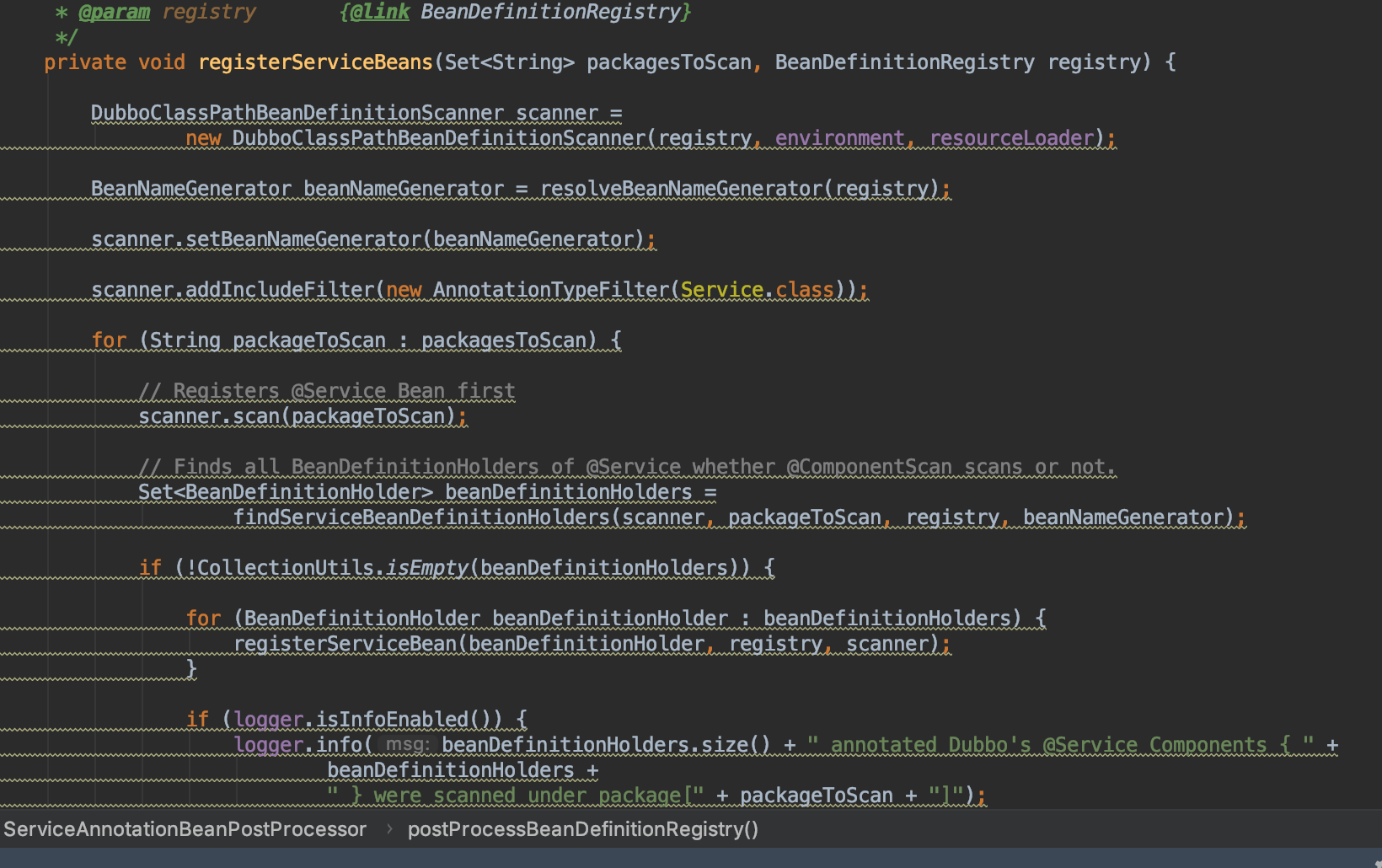Click the DubboClassPathBeanDefinitionScanner constructor call after new
This screenshot has width=1382, height=868.
[439, 138]
